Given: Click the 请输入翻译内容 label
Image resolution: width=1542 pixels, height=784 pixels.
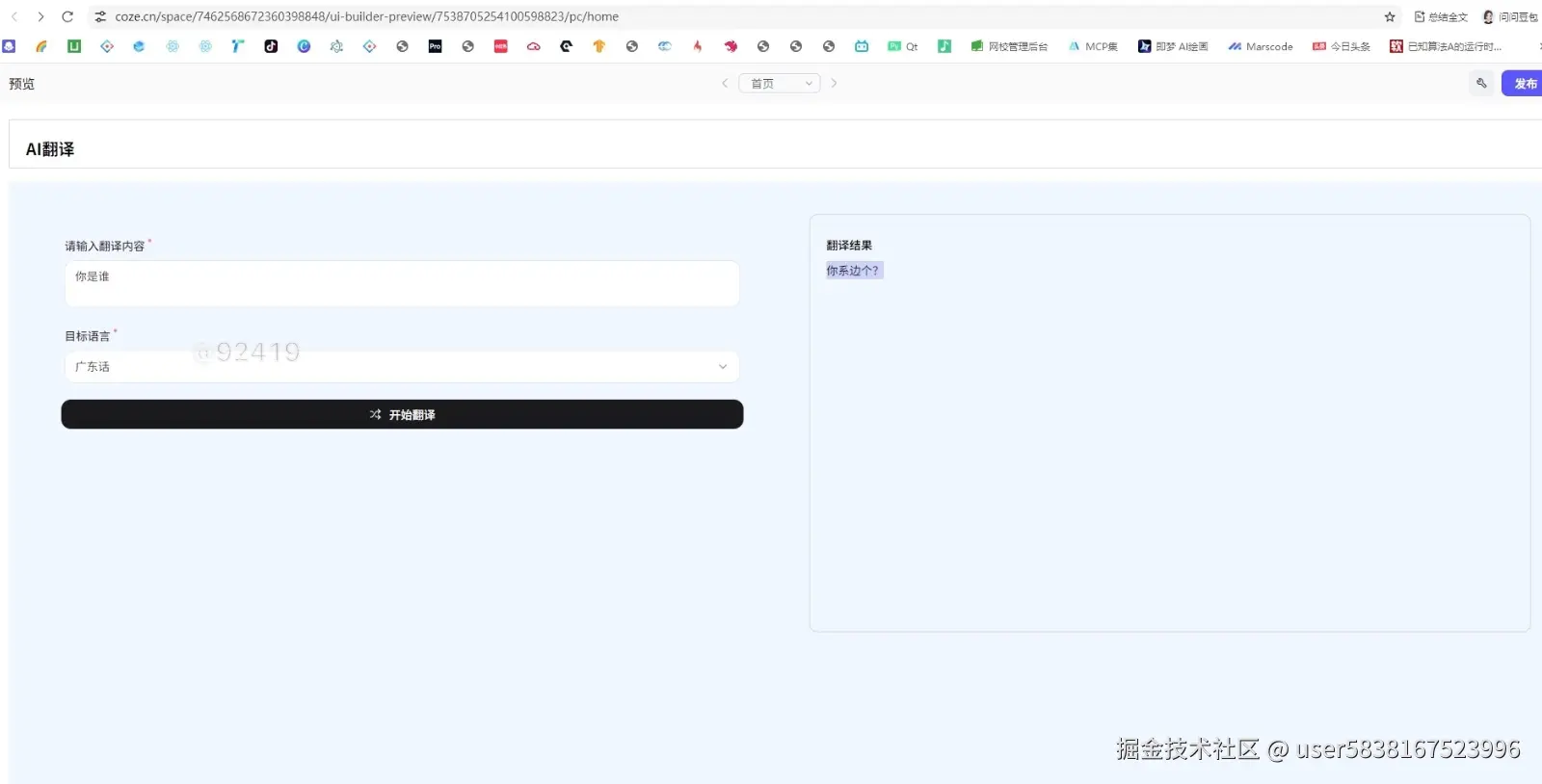Looking at the screenshot, I should pos(105,246).
